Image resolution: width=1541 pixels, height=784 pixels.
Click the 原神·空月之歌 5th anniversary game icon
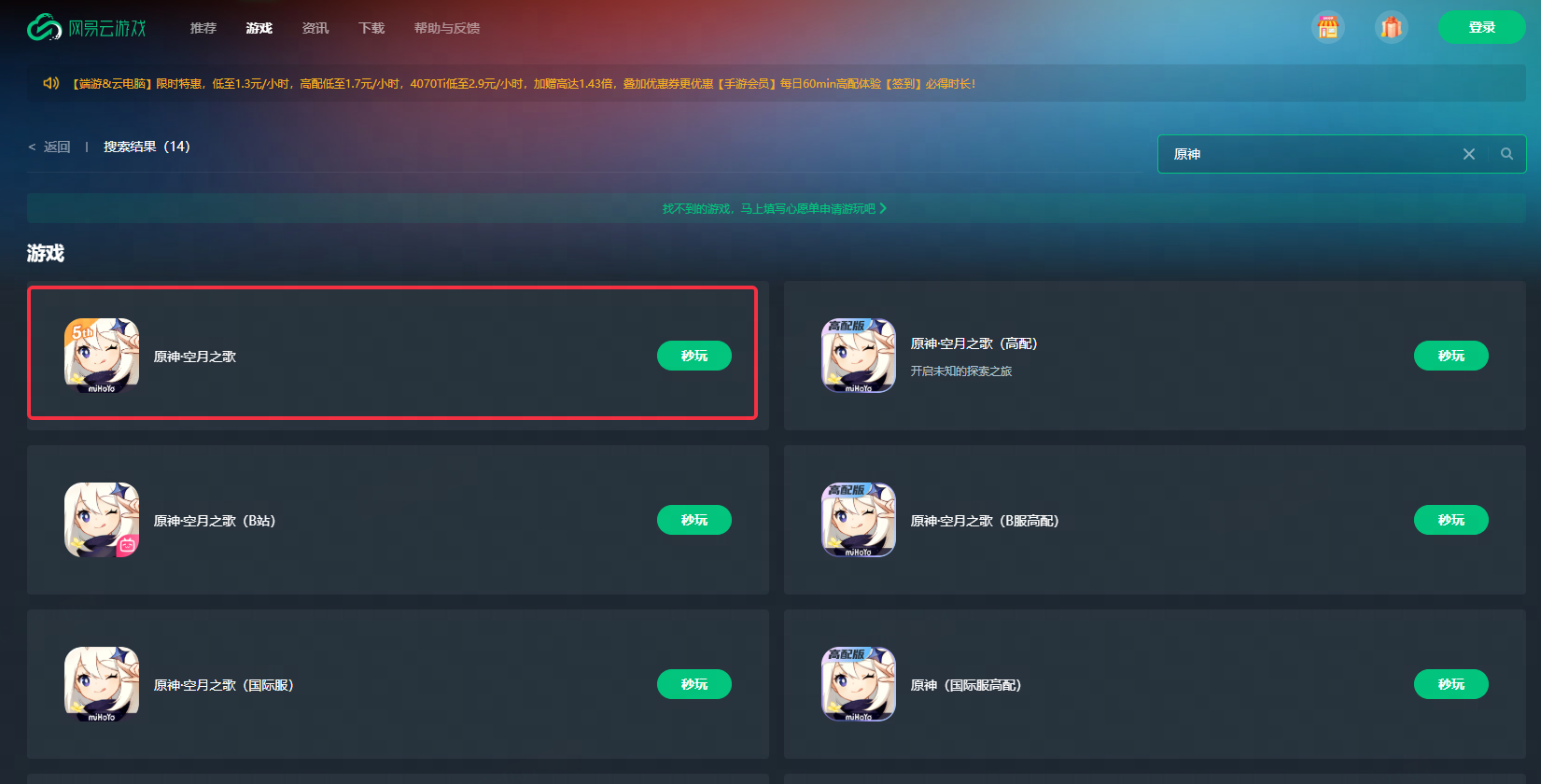point(102,356)
